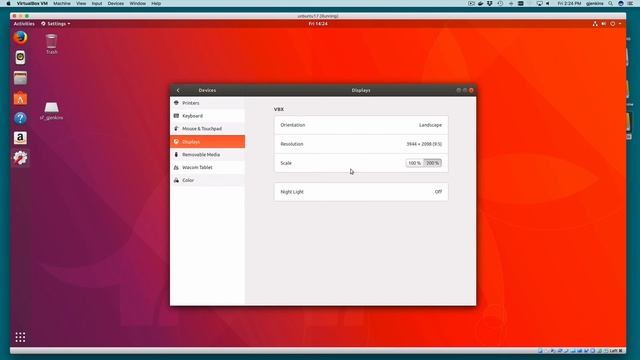Click the Ubuntu network status icon
The height and width of the screenshot is (360, 640).
(x=595, y=24)
